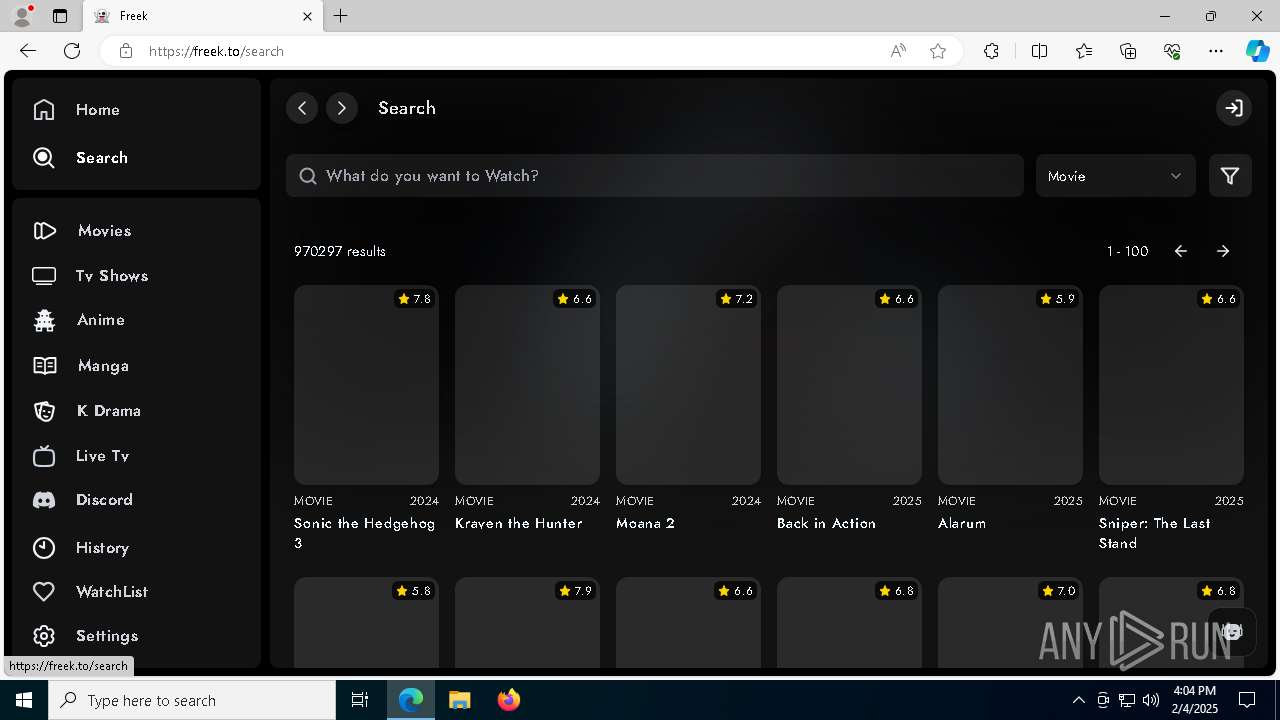The image size is (1280, 720).
Task: Open Browser essentials heart icon
Action: tap(1172, 51)
